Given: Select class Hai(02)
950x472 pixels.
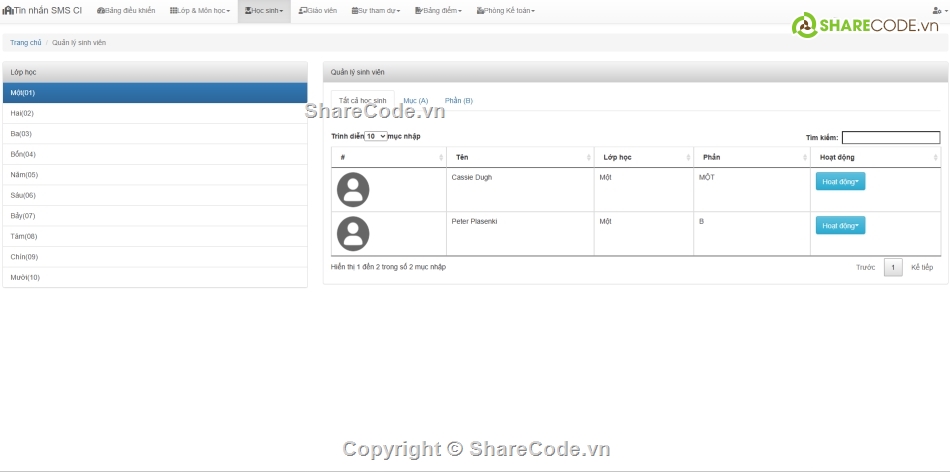Looking at the screenshot, I should tap(154, 113).
